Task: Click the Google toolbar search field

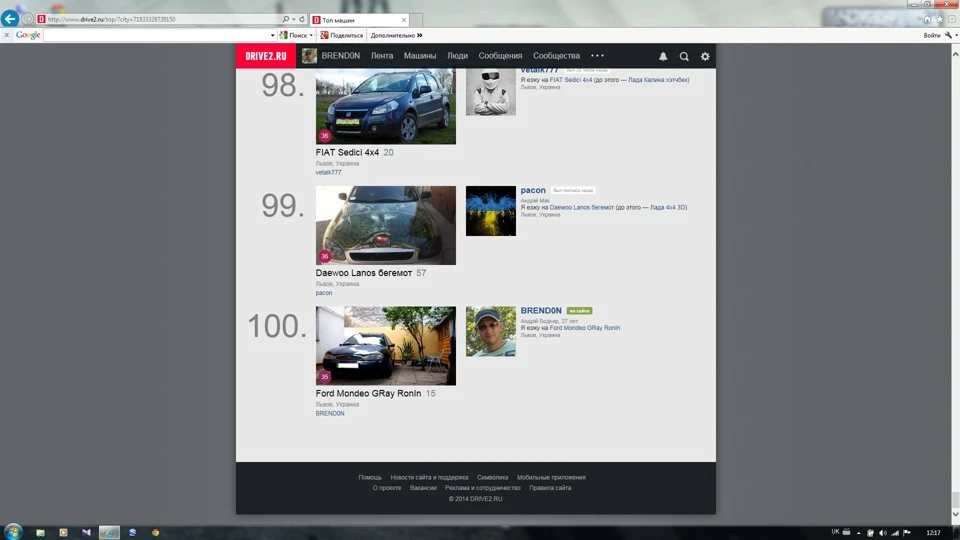Action: [156, 36]
